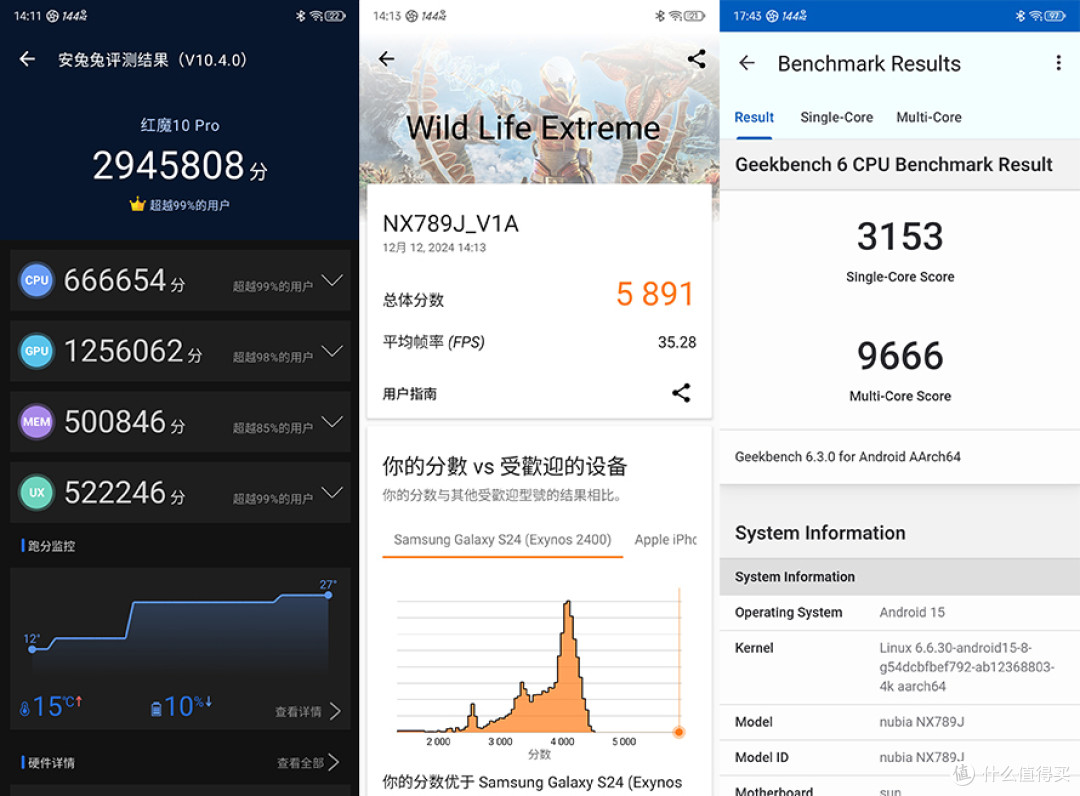Tap the 12° start point on temperature graph
Image resolution: width=1080 pixels, height=796 pixels.
click(32, 649)
